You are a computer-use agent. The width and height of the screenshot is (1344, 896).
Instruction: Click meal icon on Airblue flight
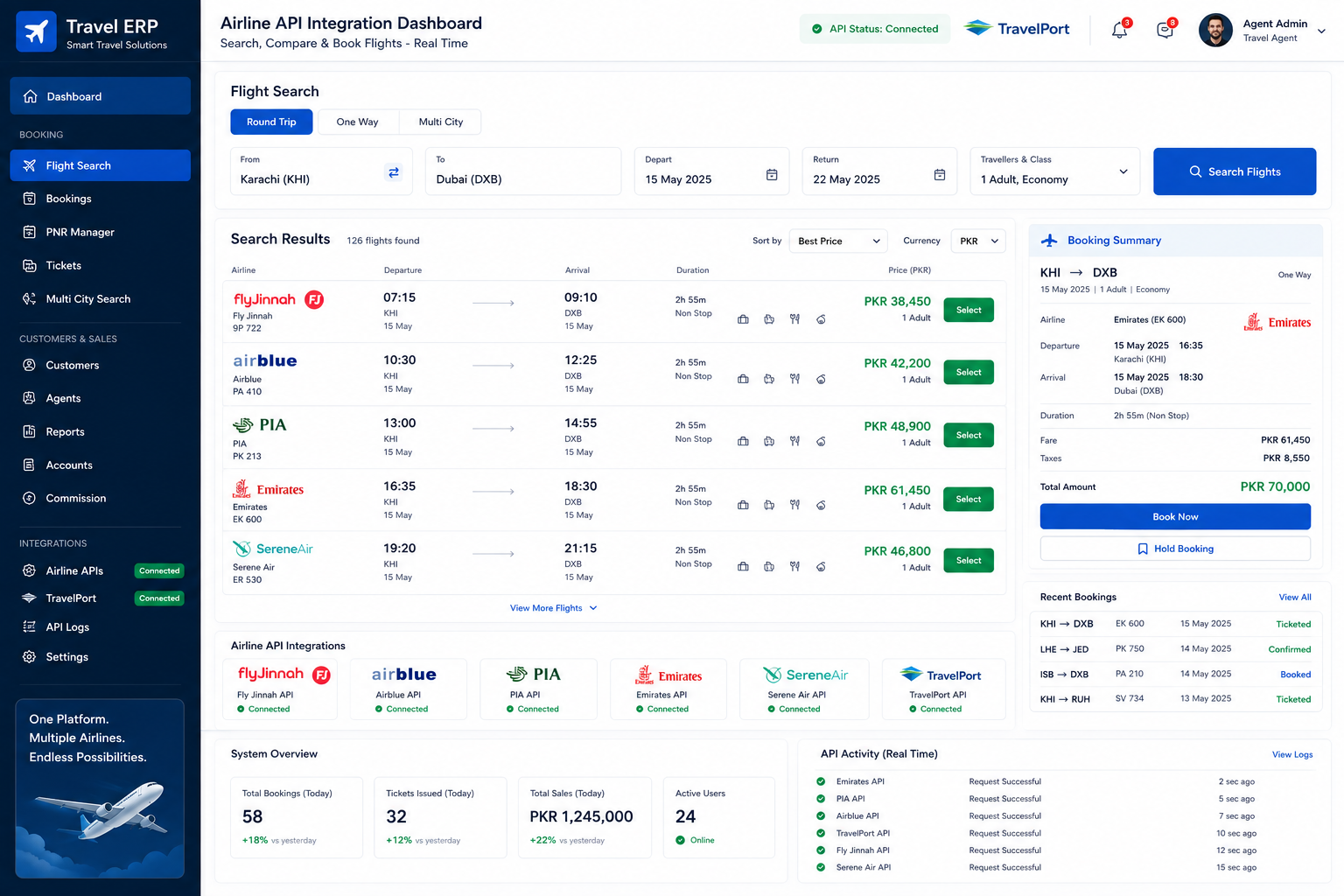click(794, 379)
